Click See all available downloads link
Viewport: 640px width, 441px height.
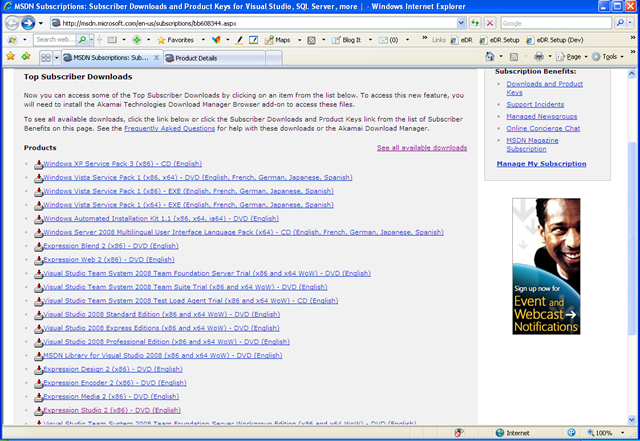click(x=422, y=148)
